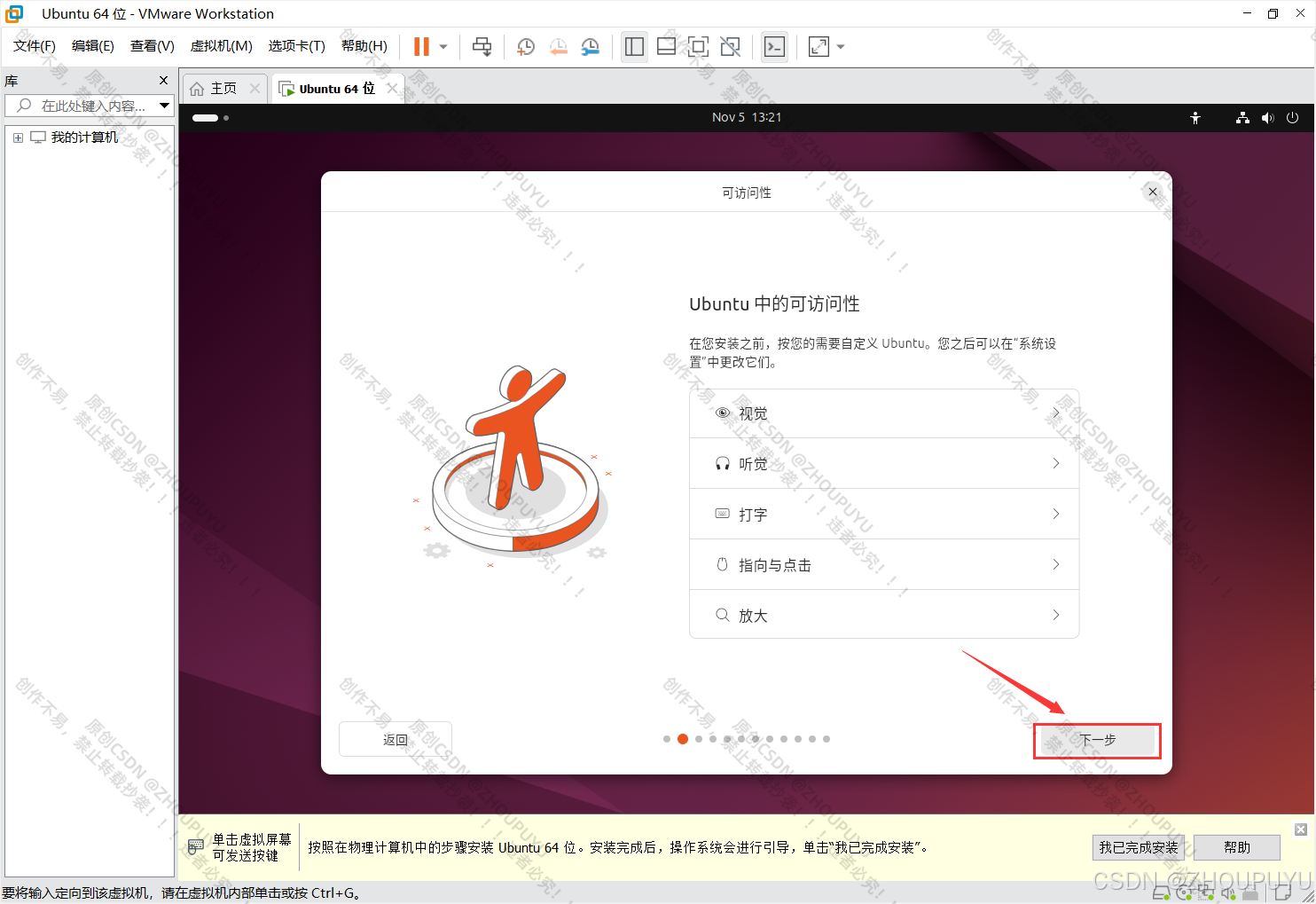Expand the 我的计算机 tree node

click(18, 138)
